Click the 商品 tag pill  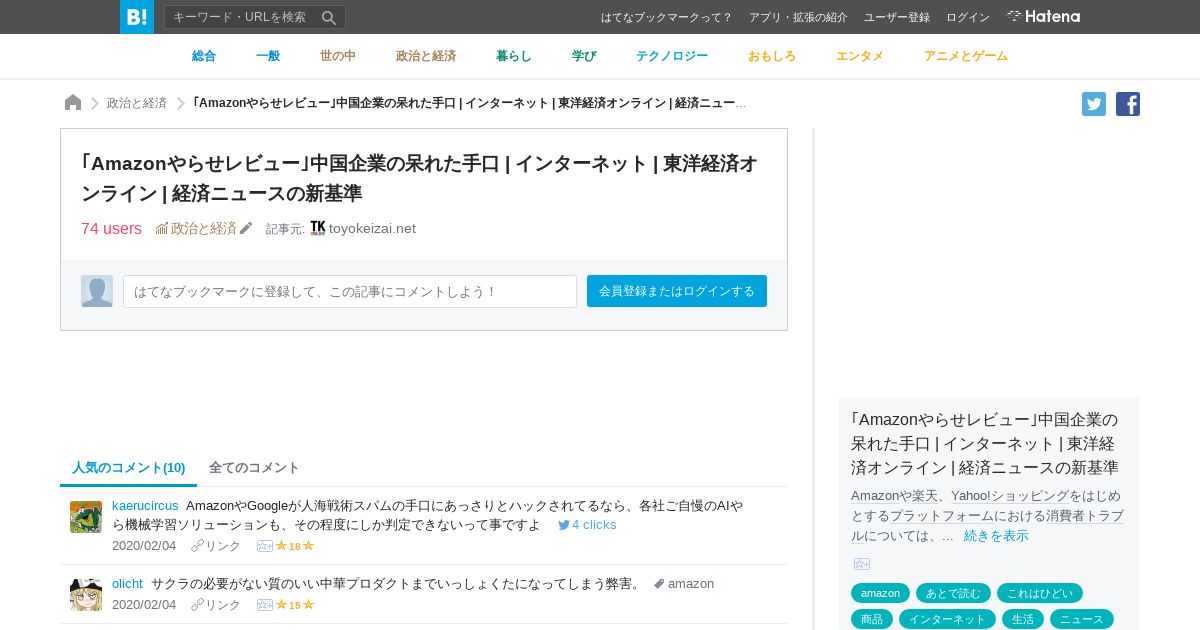click(x=872, y=619)
